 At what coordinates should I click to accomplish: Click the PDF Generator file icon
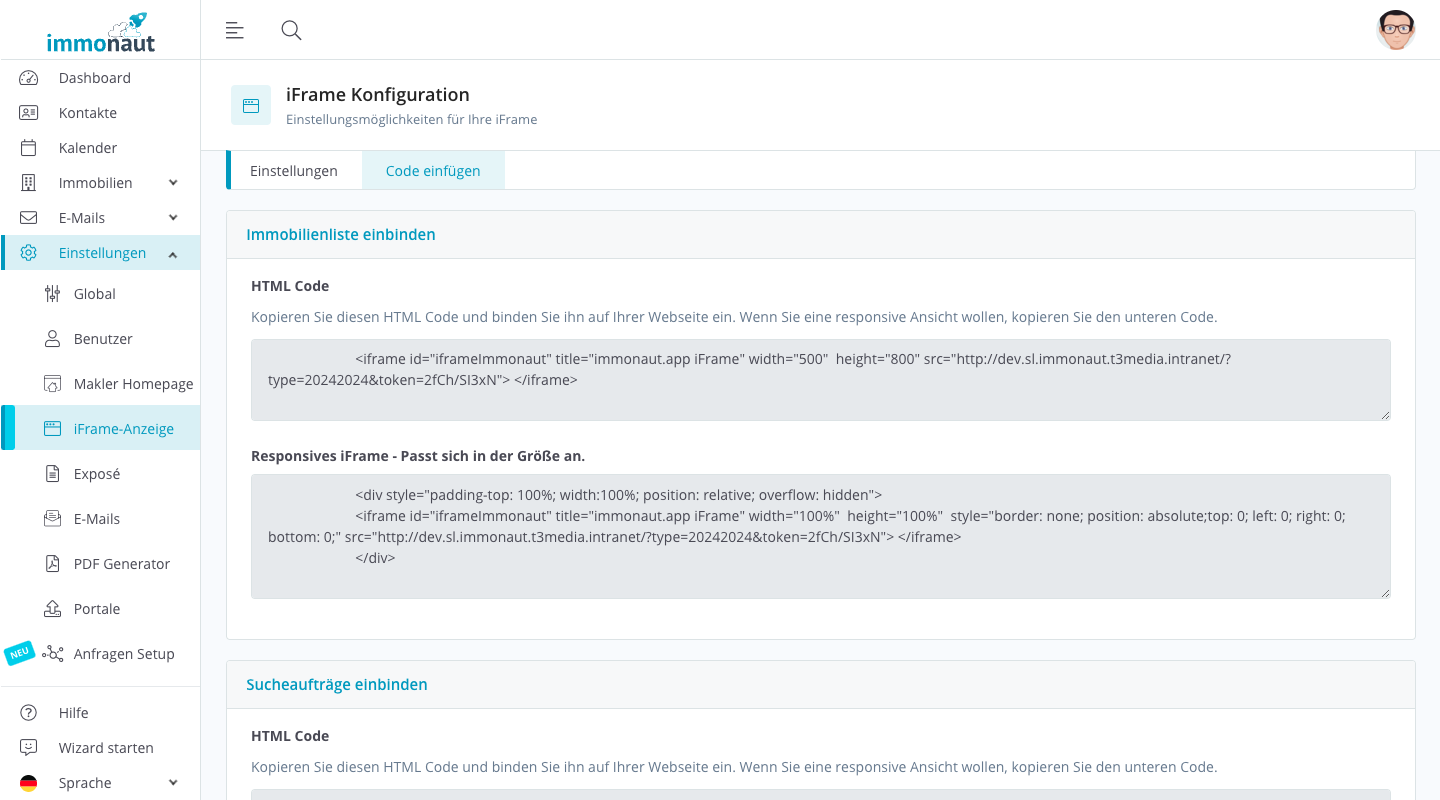(53, 564)
